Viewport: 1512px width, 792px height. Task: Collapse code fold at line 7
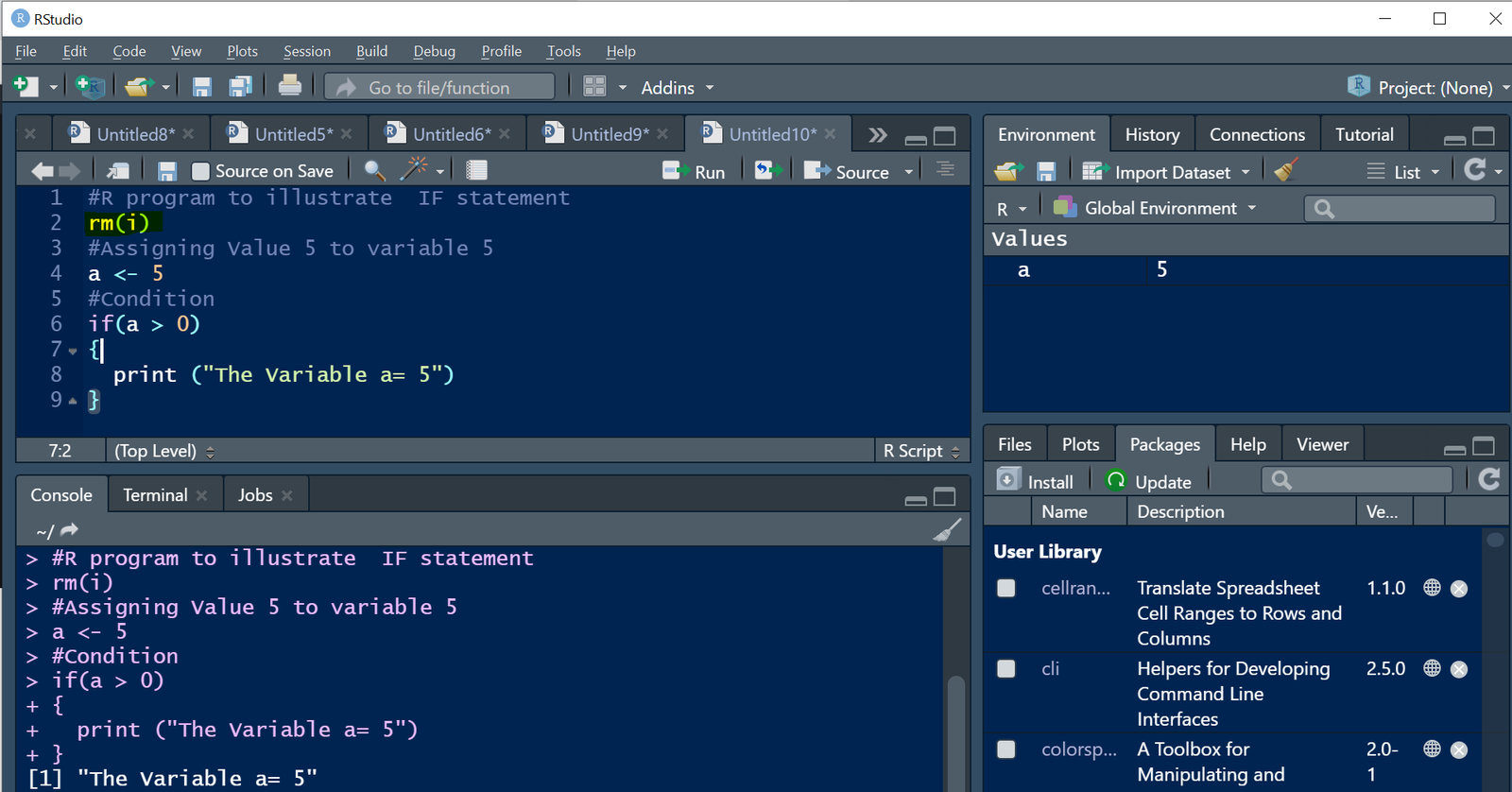click(x=73, y=351)
